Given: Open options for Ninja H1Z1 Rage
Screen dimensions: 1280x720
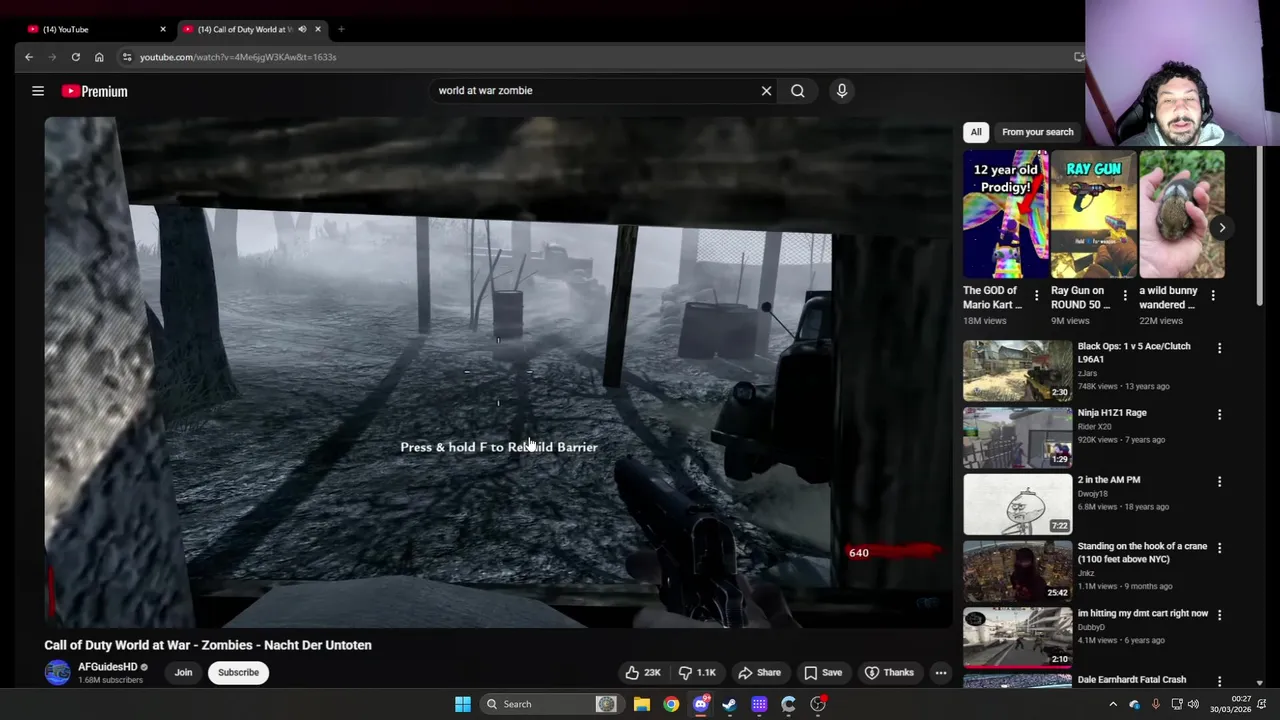Looking at the screenshot, I should click(x=1219, y=414).
